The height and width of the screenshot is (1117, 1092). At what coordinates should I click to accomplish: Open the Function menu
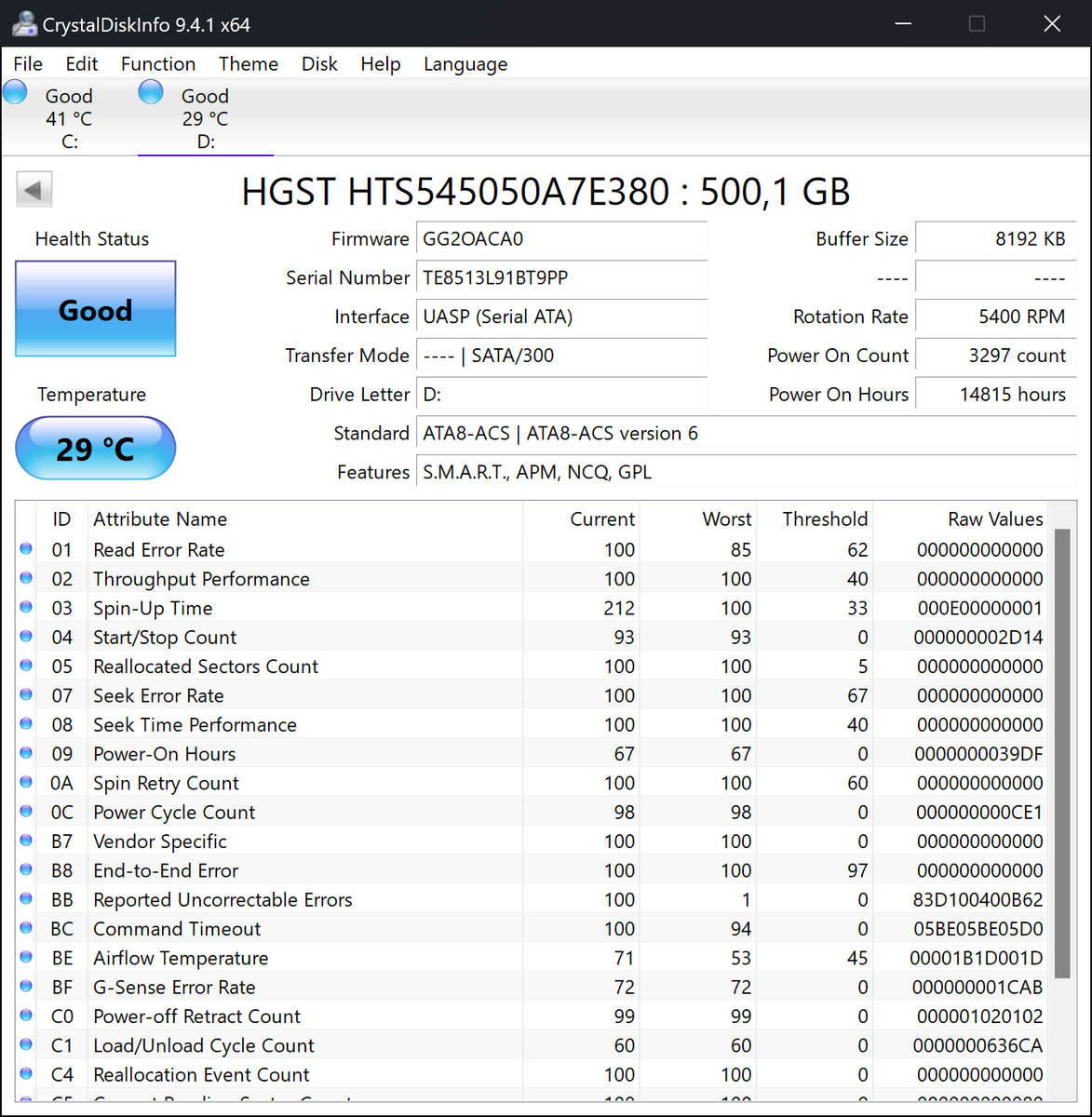[x=157, y=63]
